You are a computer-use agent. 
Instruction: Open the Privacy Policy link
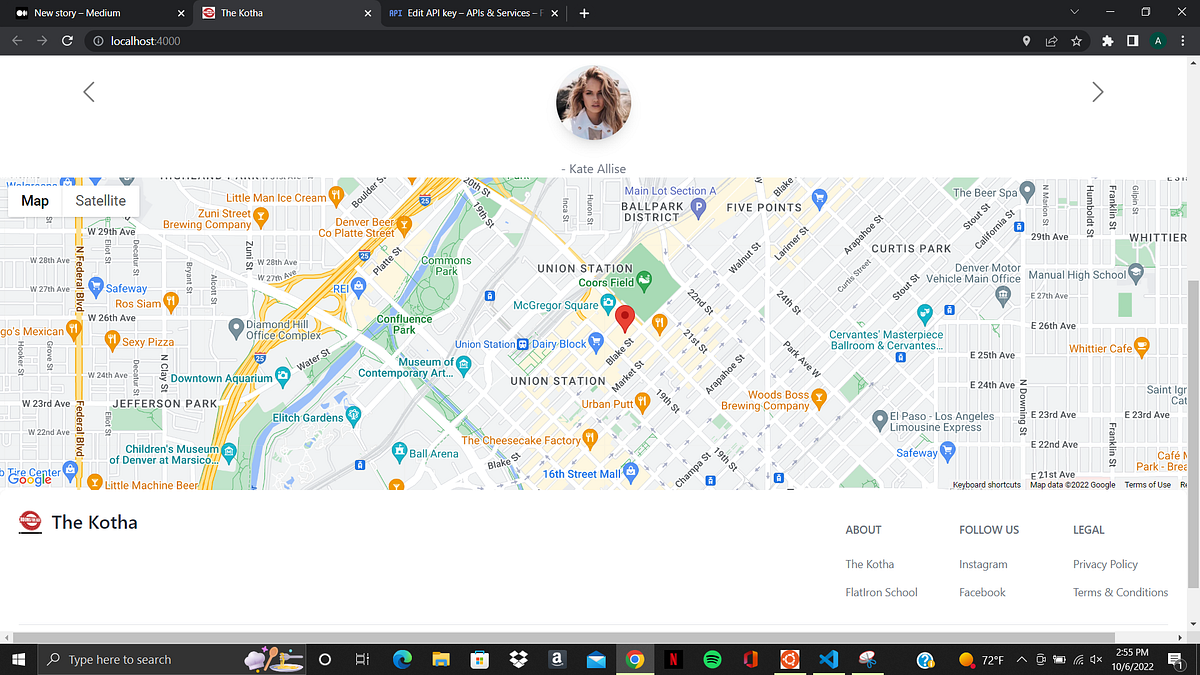1104,564
